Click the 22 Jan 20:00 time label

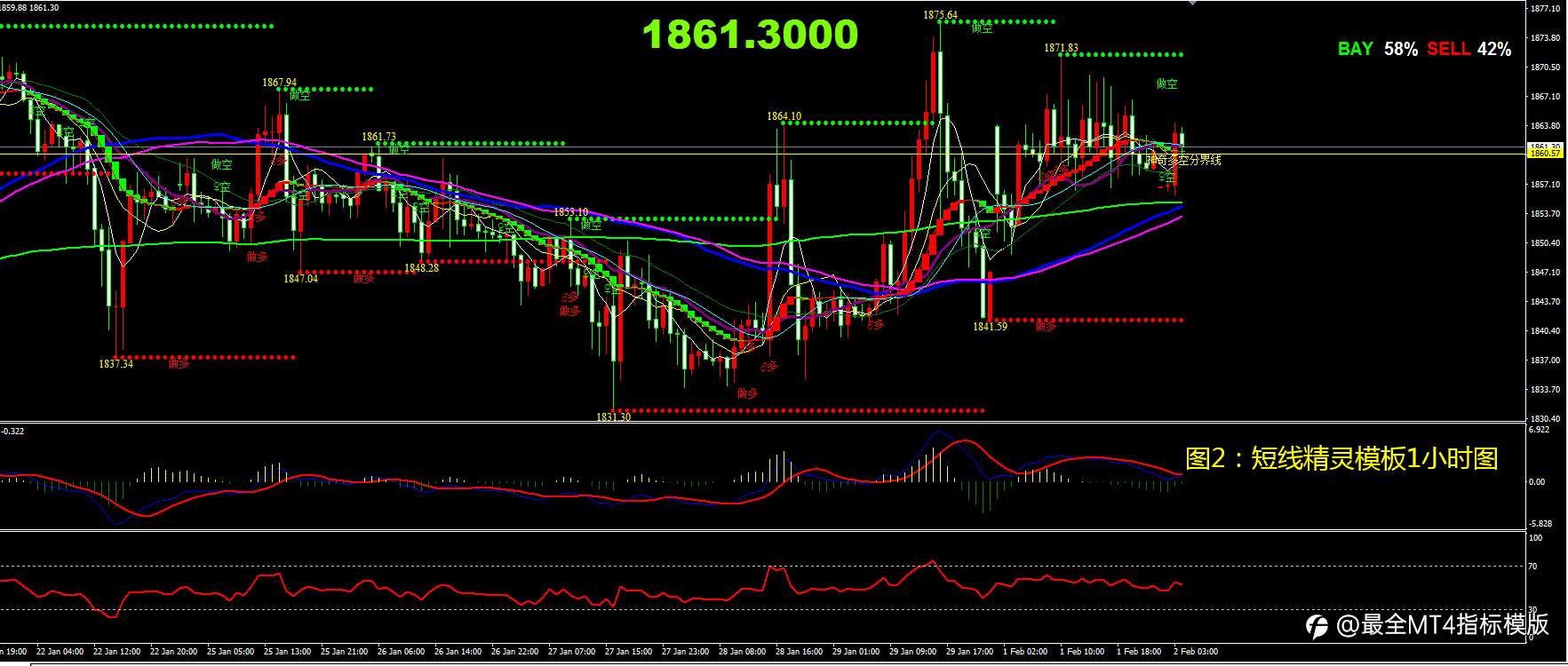(x=173, y=652)
